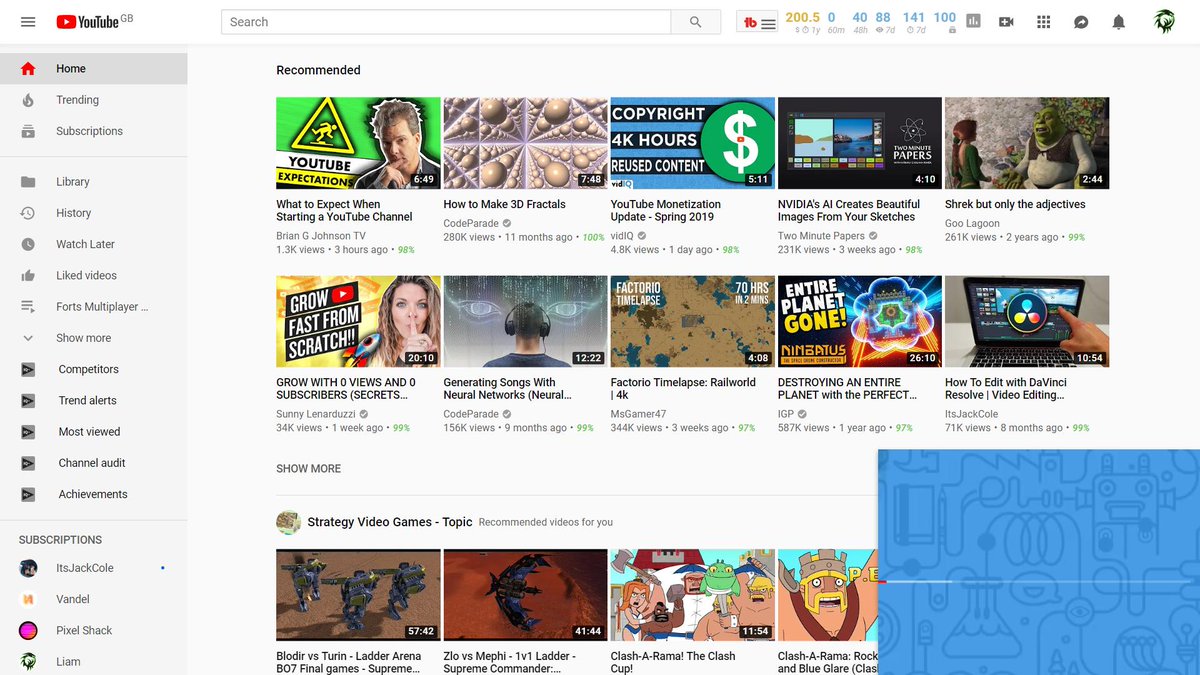Open Two Minute Papers channel link
The width and height of the screenshot is (1200, 675).
[x=821, y=237]
